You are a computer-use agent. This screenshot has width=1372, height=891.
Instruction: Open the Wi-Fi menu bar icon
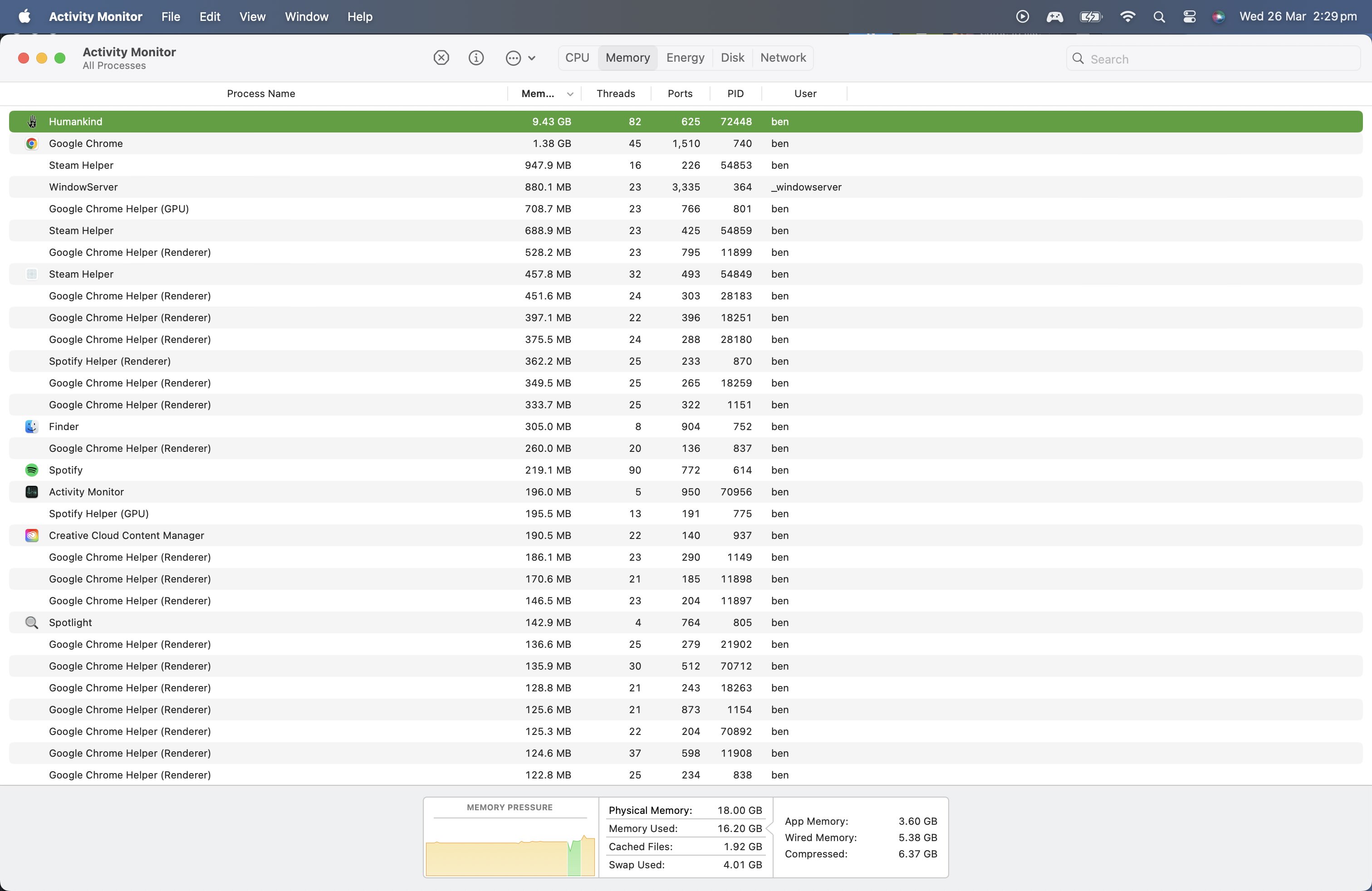click(1127, 17)
